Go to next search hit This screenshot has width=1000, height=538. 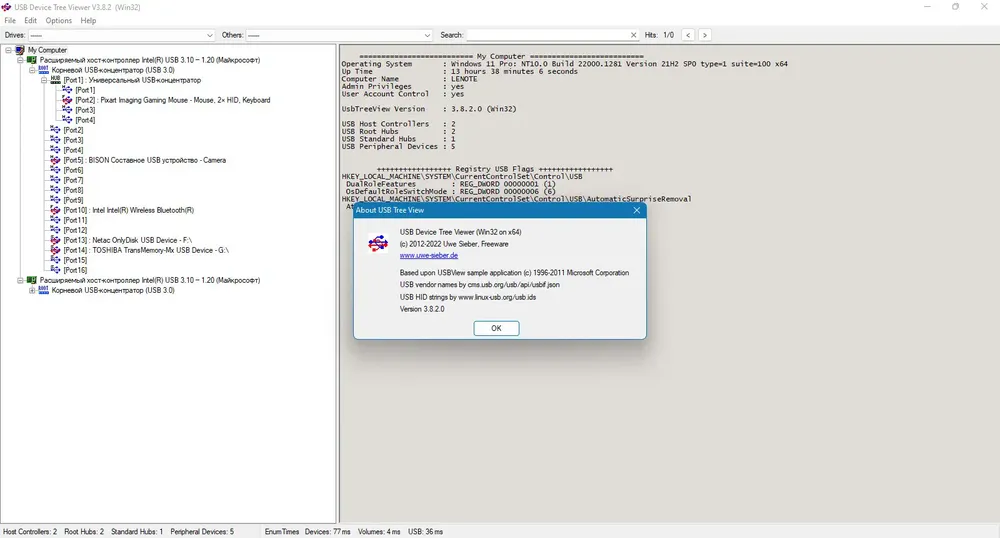[705, 35]
